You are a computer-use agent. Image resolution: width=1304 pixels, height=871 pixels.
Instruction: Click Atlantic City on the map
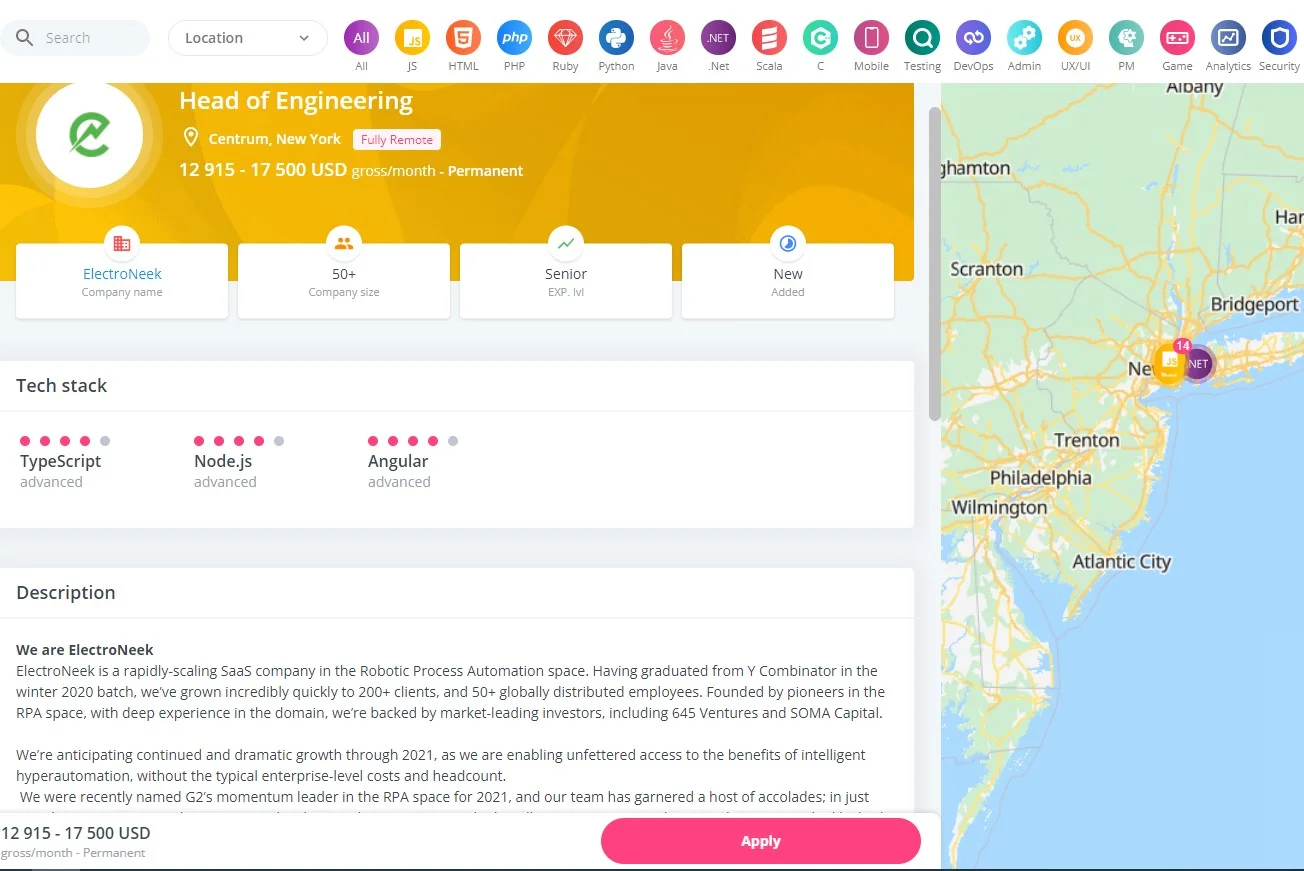(1122, 562)
